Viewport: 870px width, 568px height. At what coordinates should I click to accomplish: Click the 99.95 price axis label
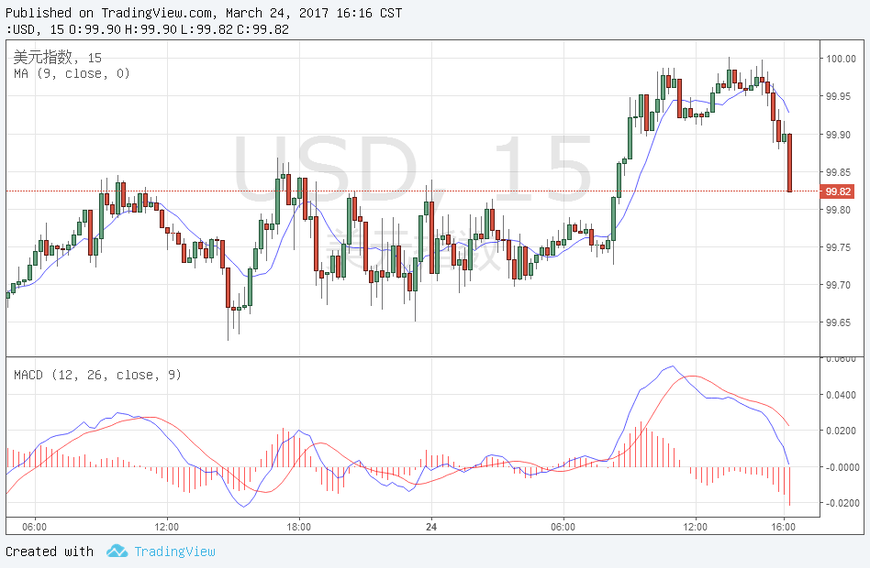(838, 97)
